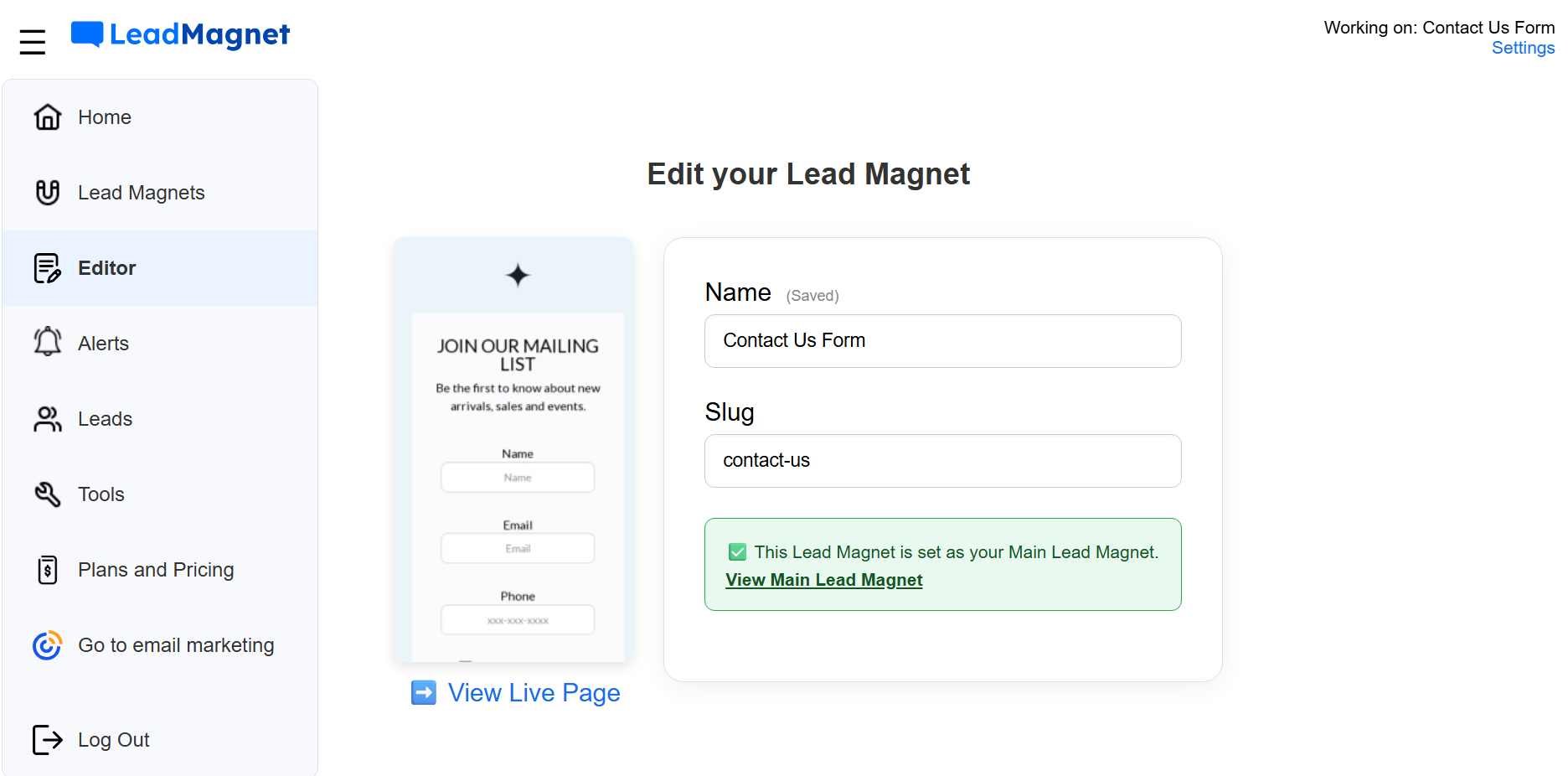Open the Plans and Pricing icon

click(x=47, y=569)
